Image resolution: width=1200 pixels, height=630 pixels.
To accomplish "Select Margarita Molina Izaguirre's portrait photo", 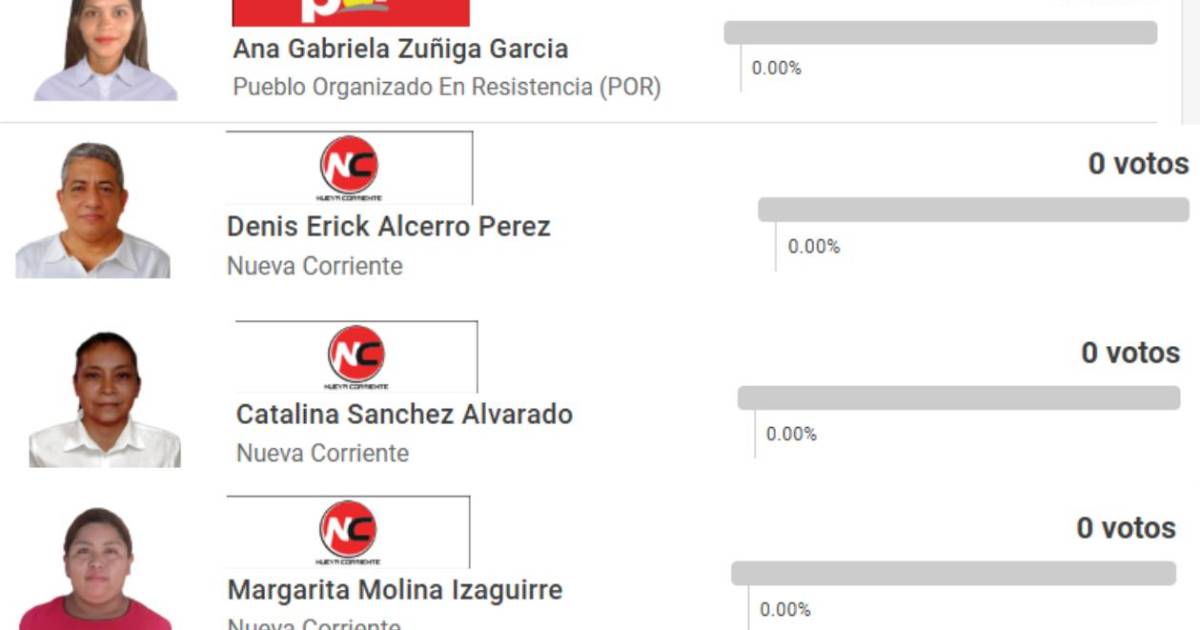I will 97,570.
